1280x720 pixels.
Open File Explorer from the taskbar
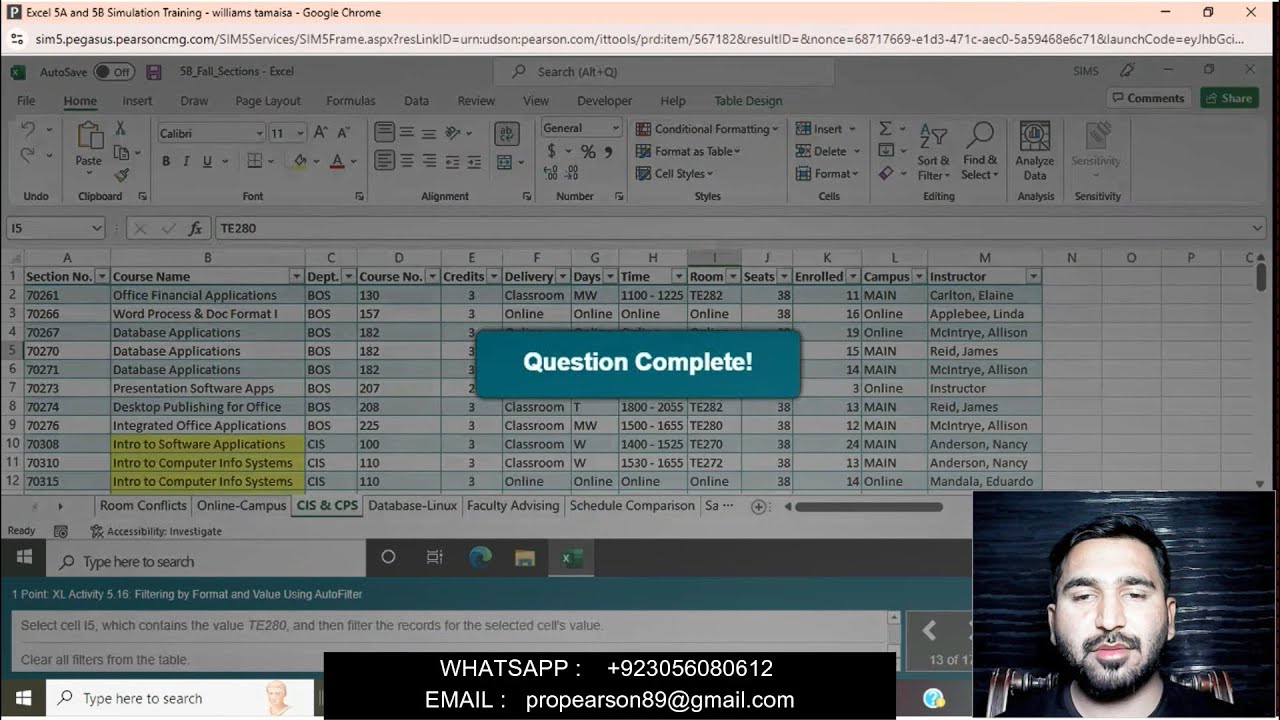(x=525, y=557)
